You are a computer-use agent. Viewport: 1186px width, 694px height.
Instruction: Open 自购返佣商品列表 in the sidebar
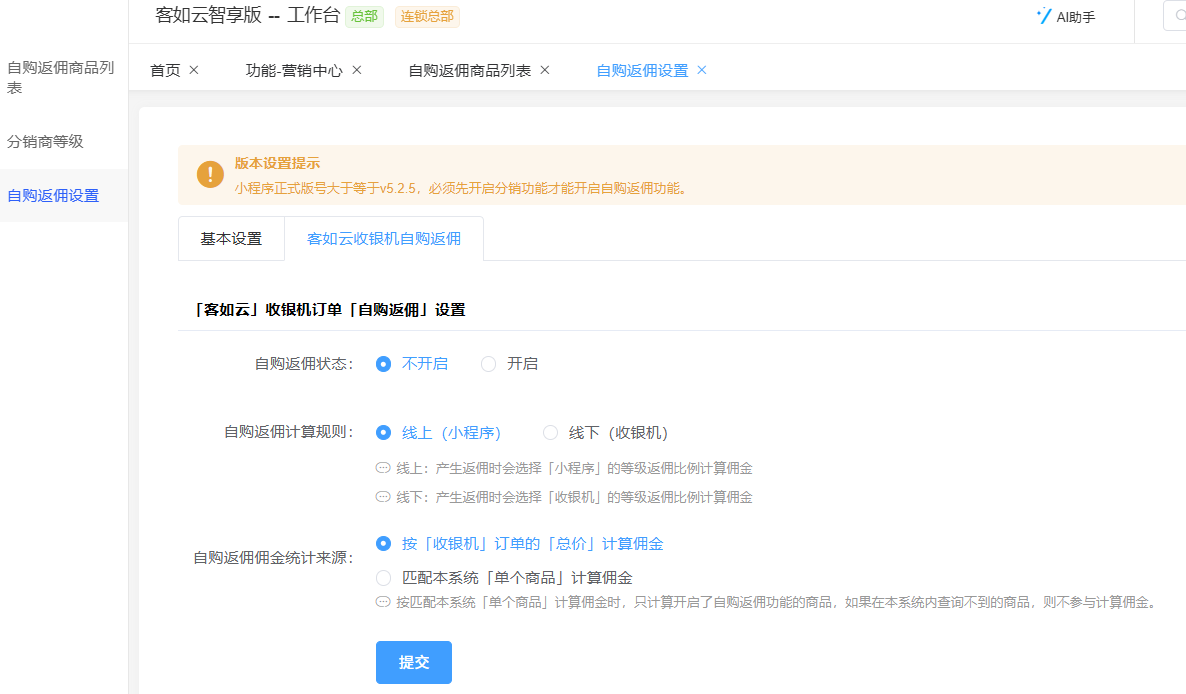[60, 77]
